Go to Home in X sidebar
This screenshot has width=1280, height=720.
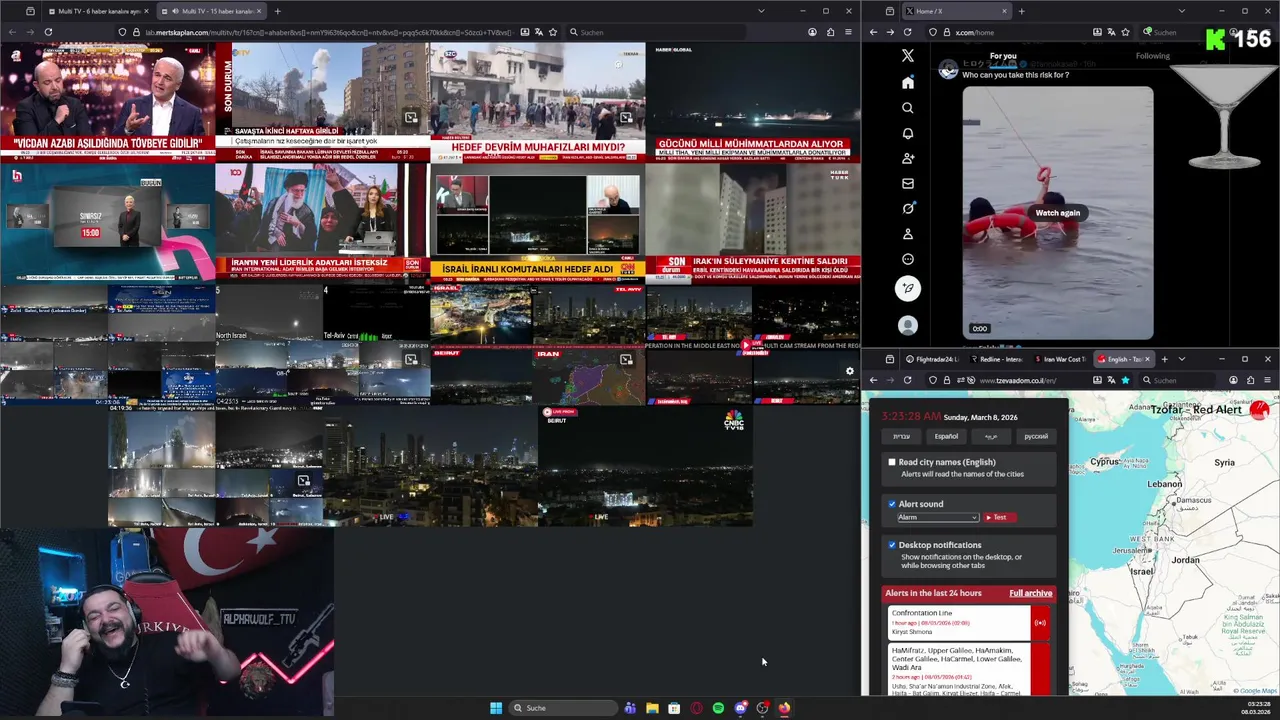[907, 82]
